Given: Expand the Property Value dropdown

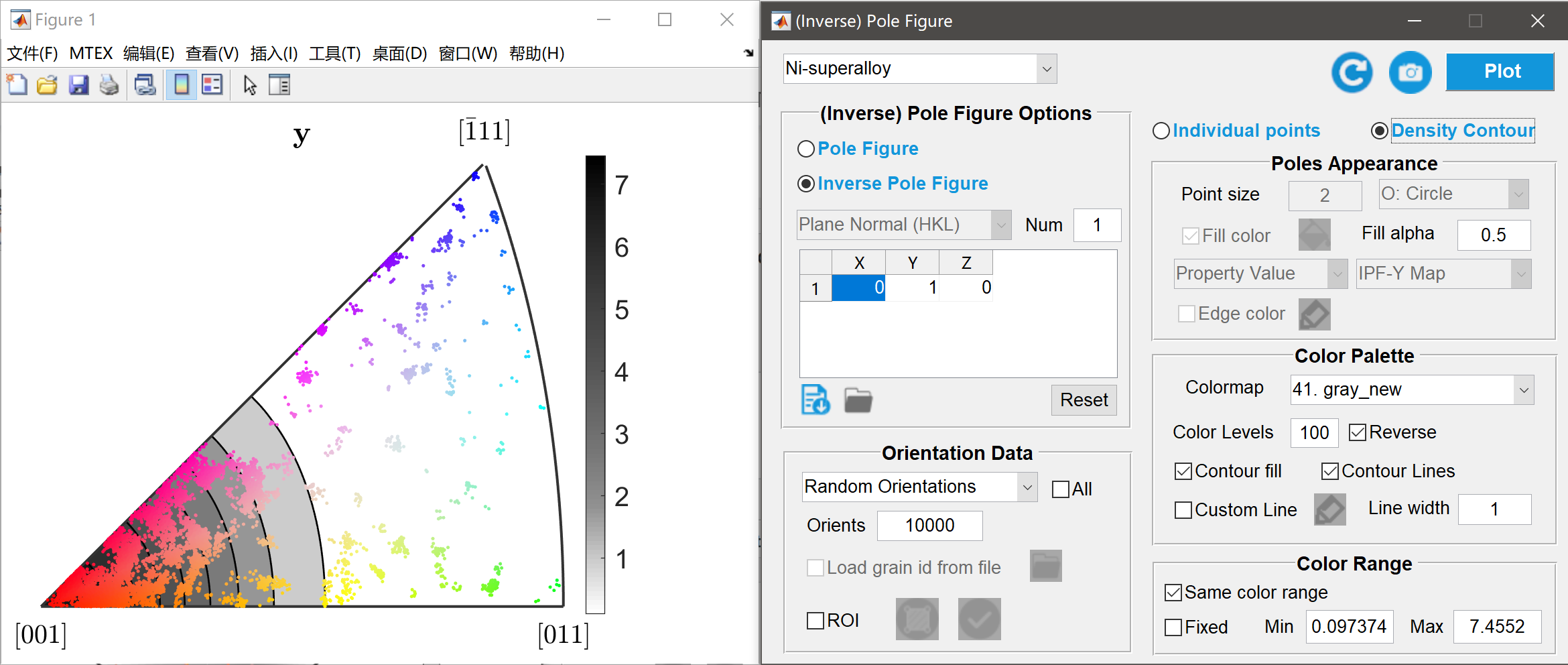Looking at the screenshot, I should [1260, 274].
